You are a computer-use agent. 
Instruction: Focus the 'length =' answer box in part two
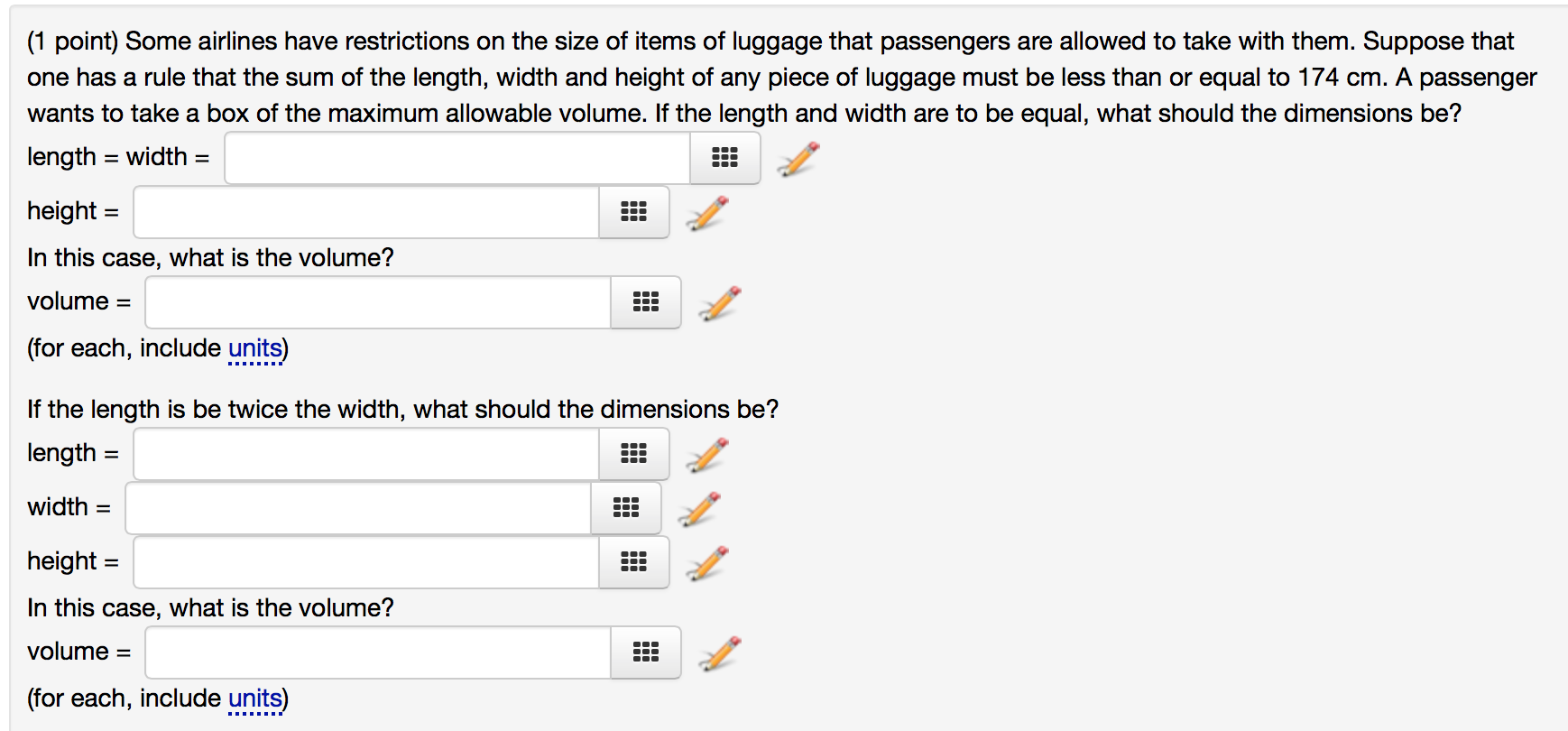(366, 454)
